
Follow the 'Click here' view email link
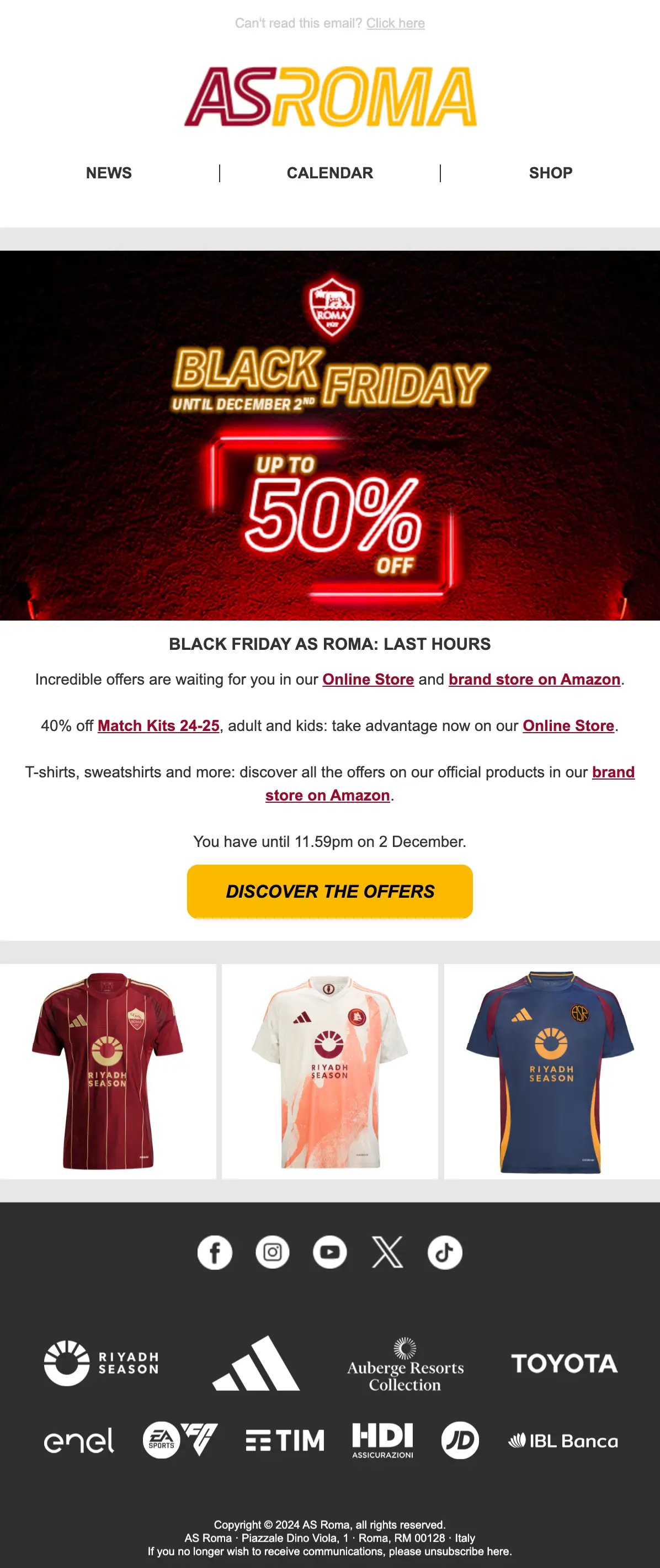[x=395, y=23]
